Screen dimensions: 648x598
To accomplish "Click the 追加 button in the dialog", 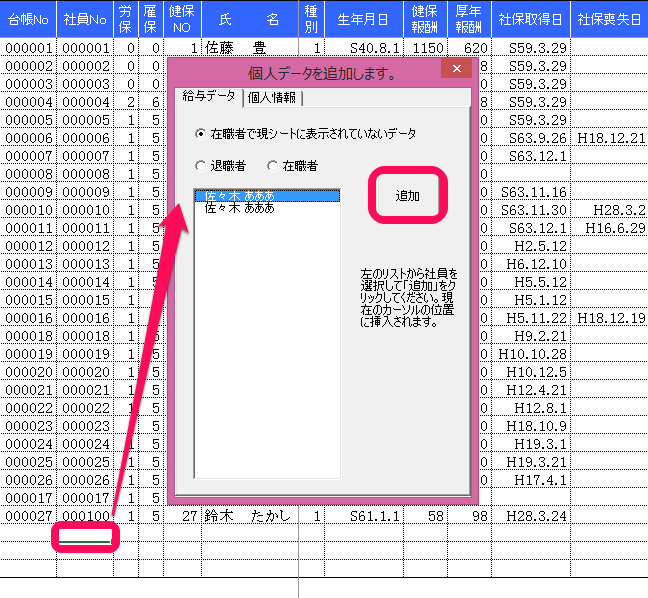I will (x=407, y=195).
